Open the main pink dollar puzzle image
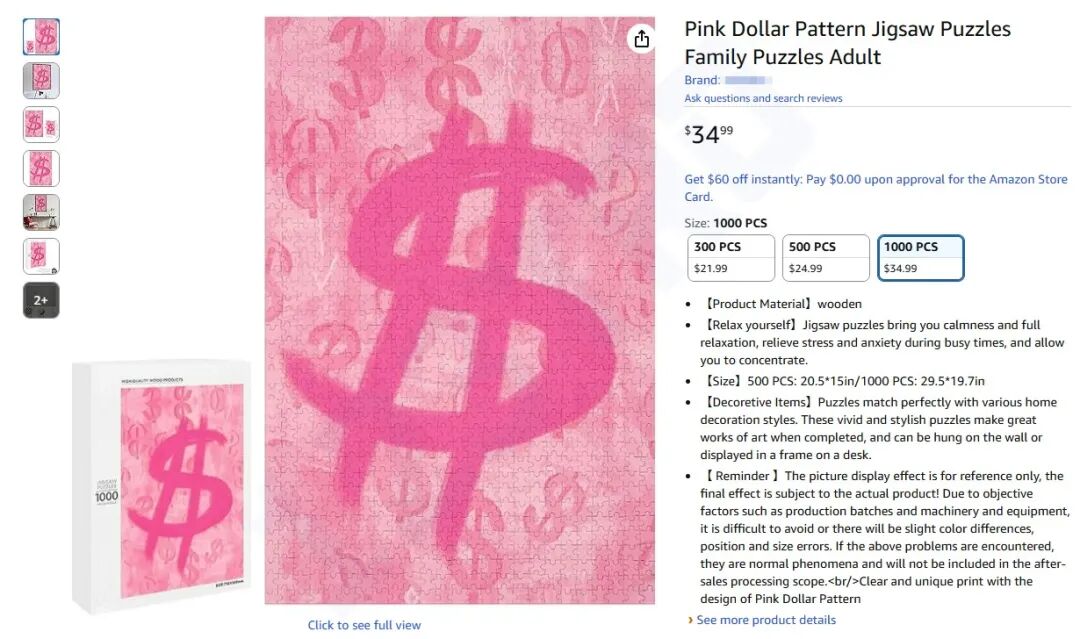Image resolution: width=1080 pixels, height=639 pixels. pyautogui.click(x=459, y=311)
